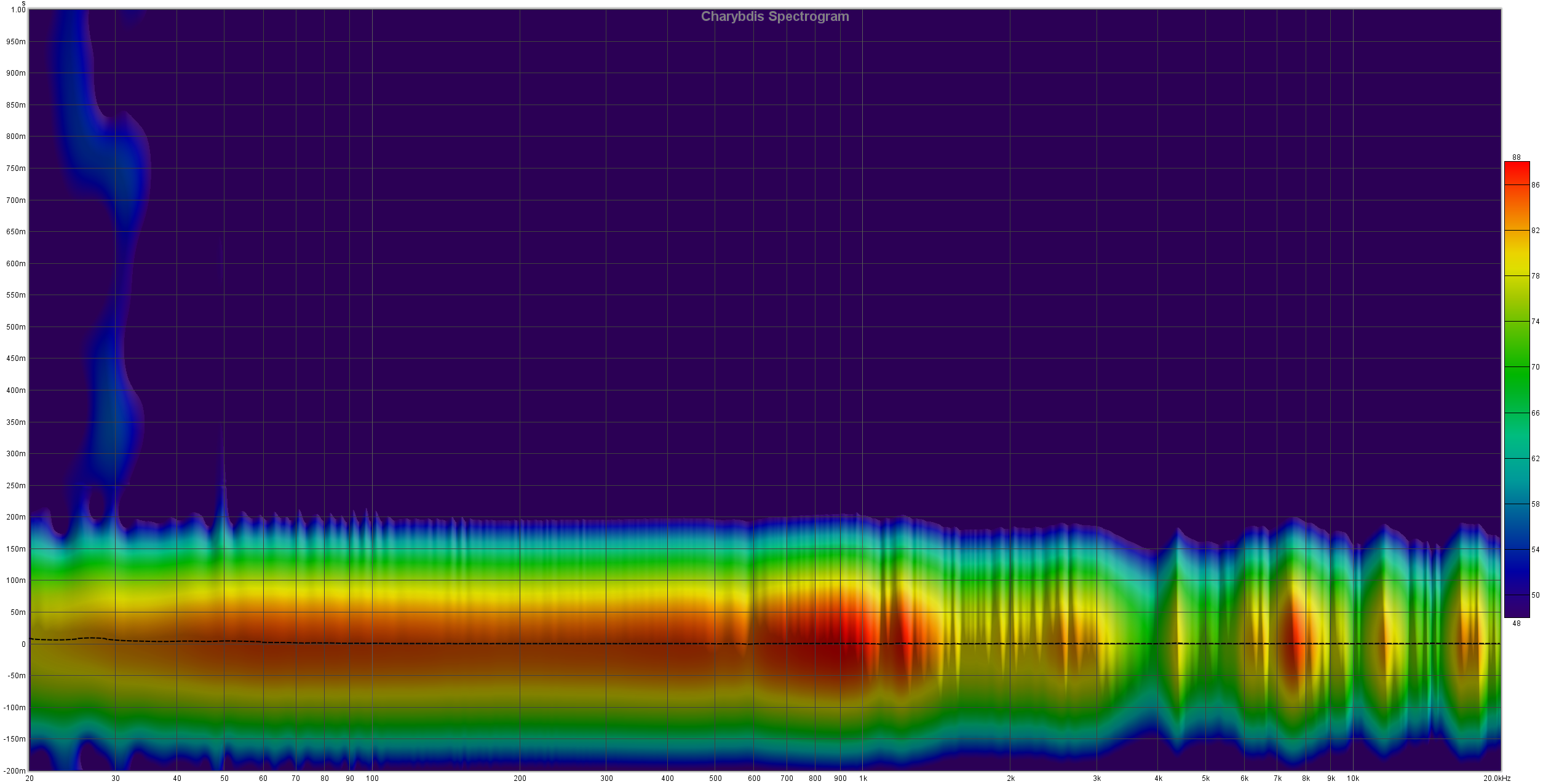The width and height of the screenshot is (1551, 784).
Task: Click the 500 Hz frequency axis label
Action: click(715, 778)
